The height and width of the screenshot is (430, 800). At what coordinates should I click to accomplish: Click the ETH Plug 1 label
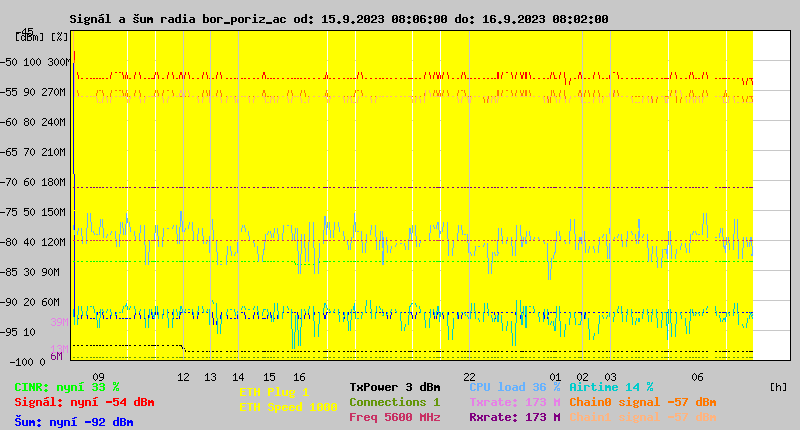pos(274,392)
